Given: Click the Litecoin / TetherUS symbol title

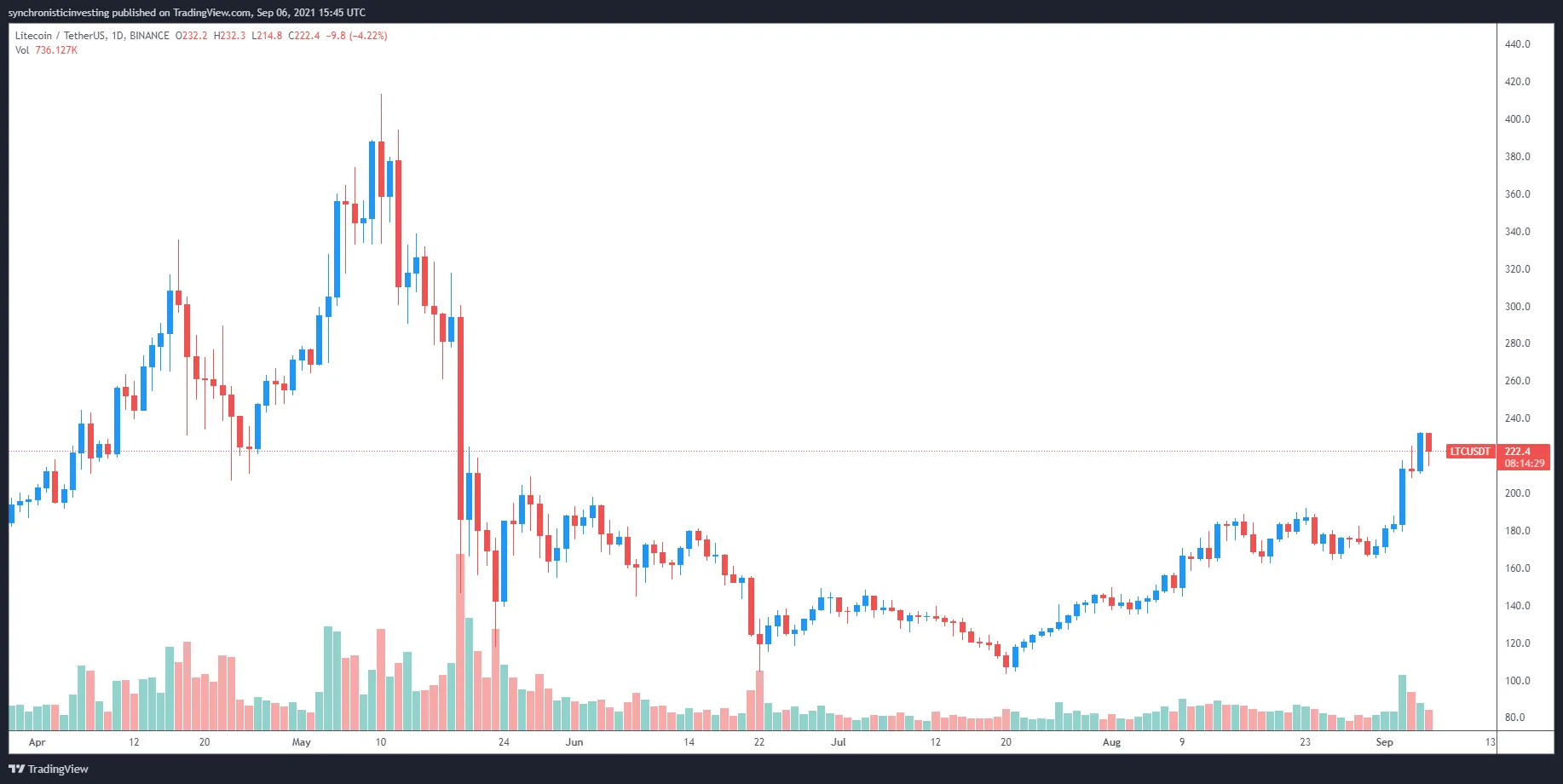Looking at the screenshot, I should coord(61,36).
